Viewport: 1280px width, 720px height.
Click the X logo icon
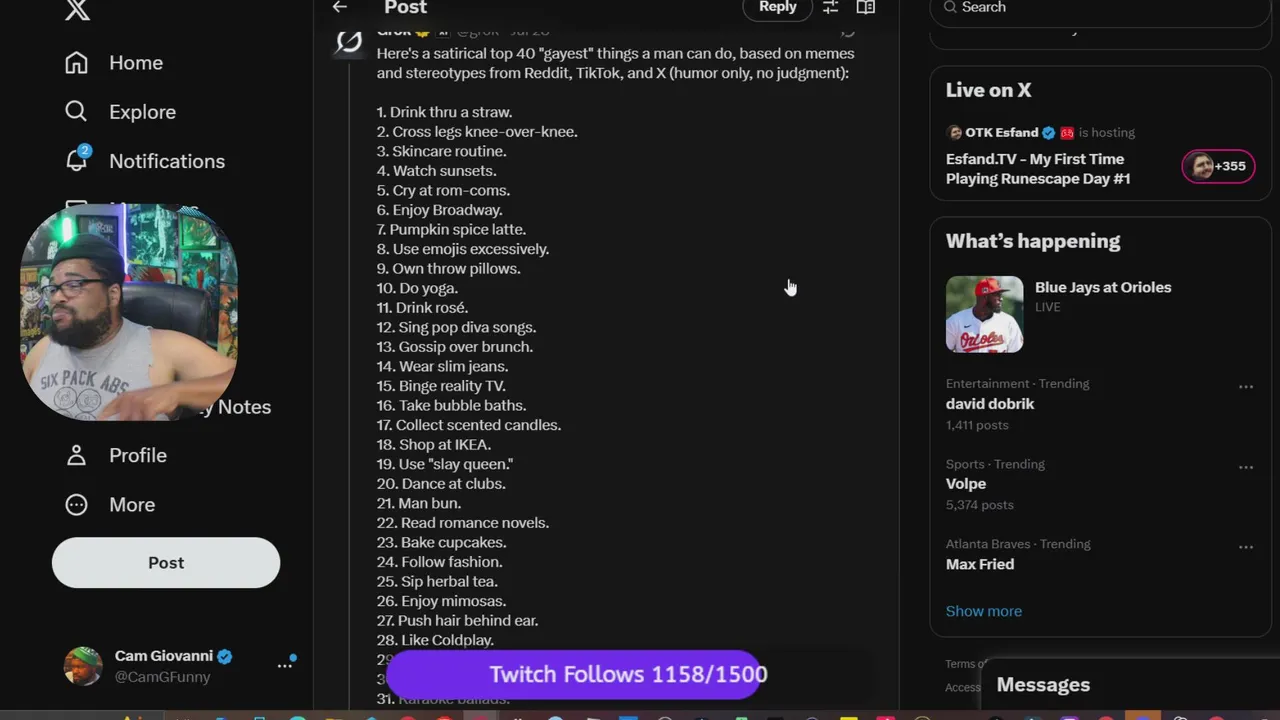click(x=77, y=9)
